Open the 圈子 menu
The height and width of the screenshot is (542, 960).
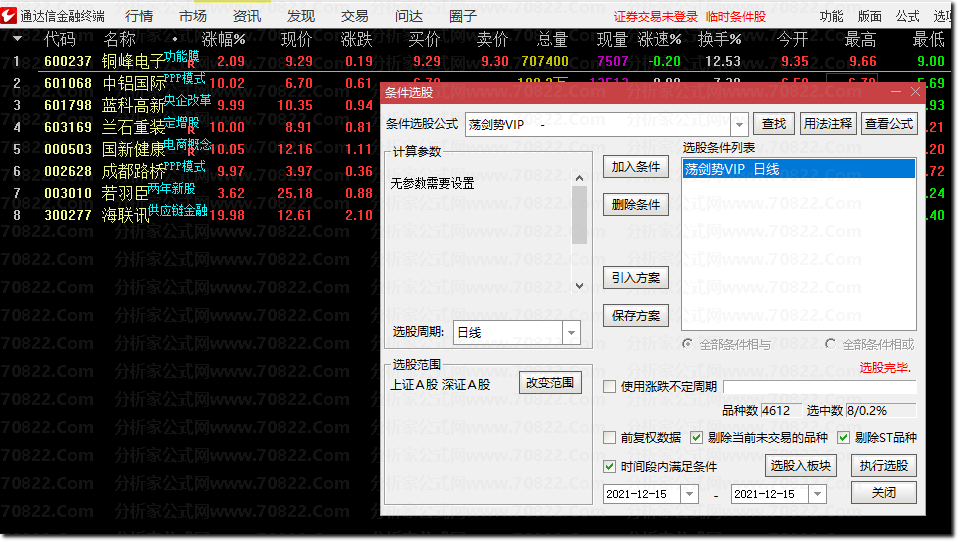463,16
